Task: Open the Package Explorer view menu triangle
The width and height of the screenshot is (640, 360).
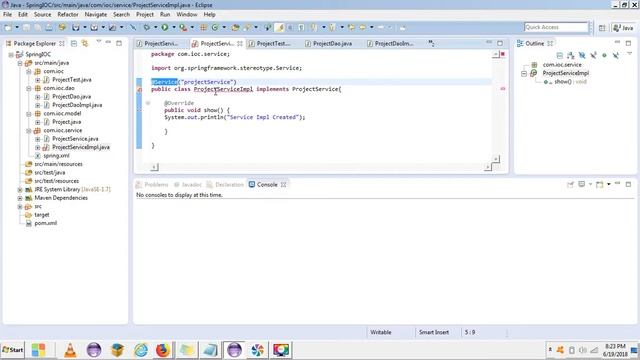Action: 98,42
